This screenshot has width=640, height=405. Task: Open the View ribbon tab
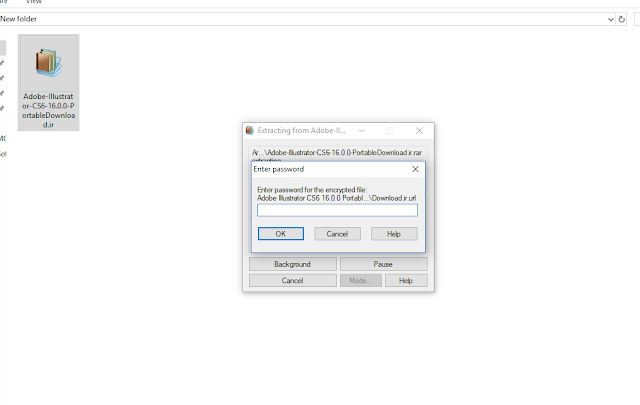click(33, 2)
